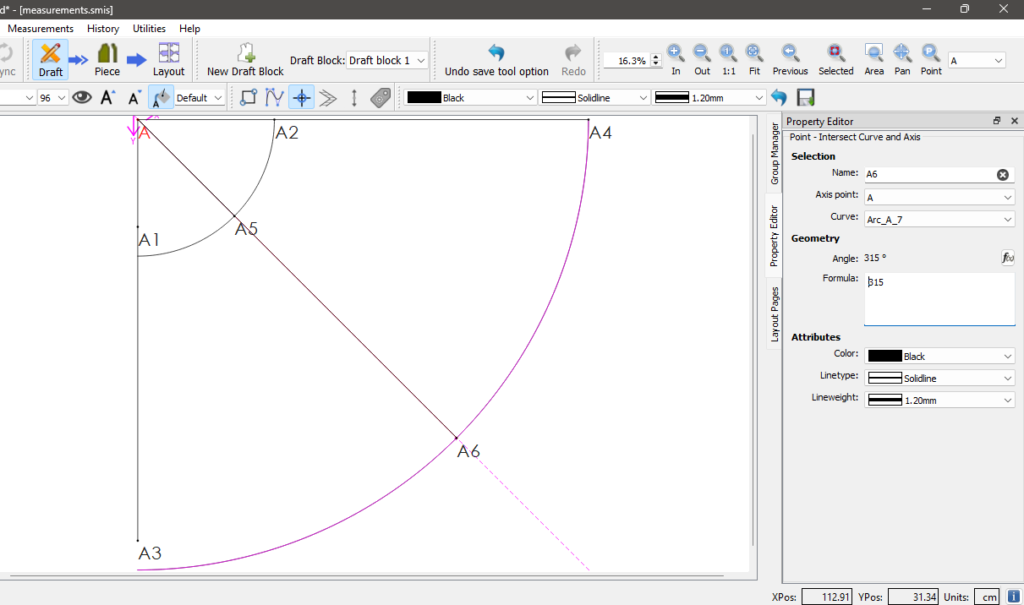Open Axis point dropdown
The height and width of the screenshot is (605, 1024).
(939, 197)
